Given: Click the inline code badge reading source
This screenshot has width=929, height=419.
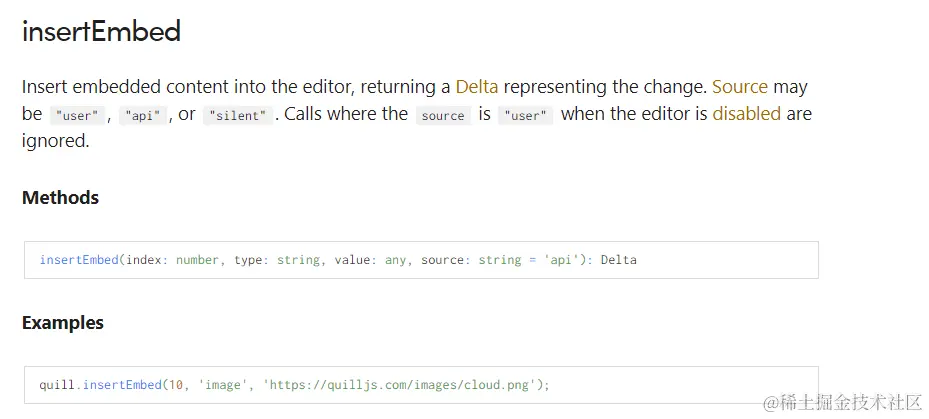Looking at the screenshot, I should tap(443, 115).
